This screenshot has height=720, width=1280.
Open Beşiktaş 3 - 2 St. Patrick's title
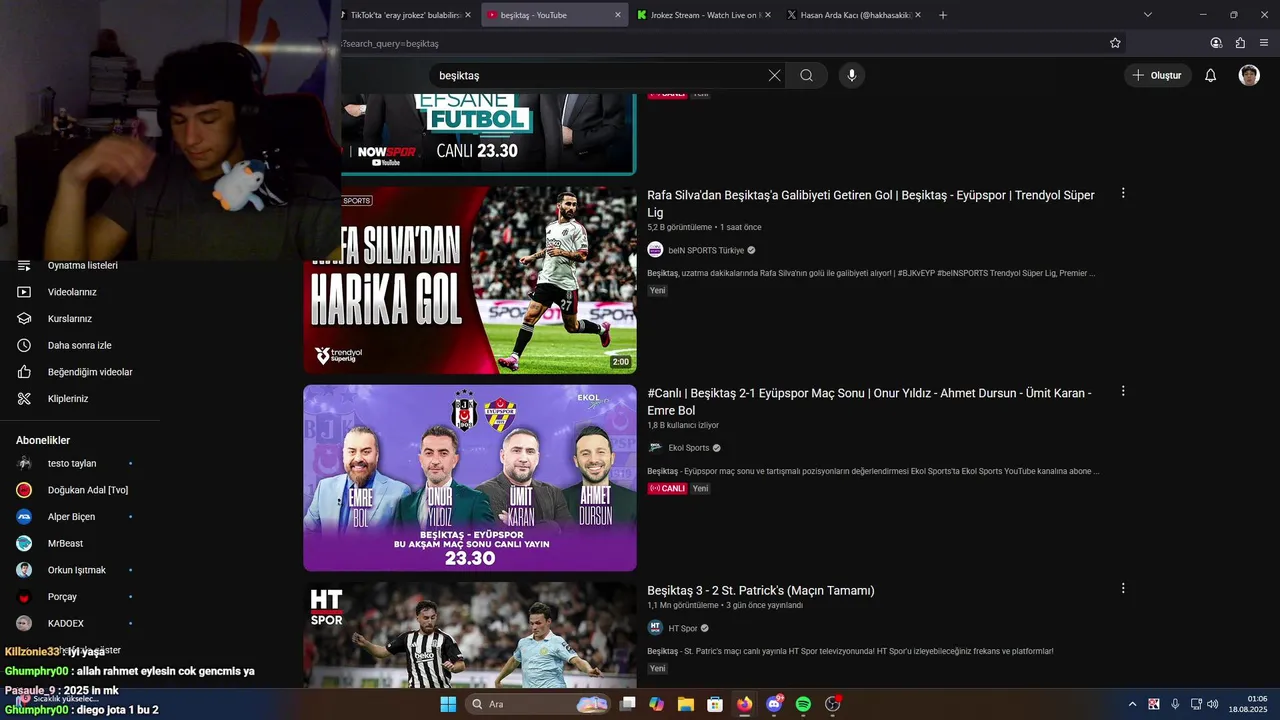click(x=761, y=591)
